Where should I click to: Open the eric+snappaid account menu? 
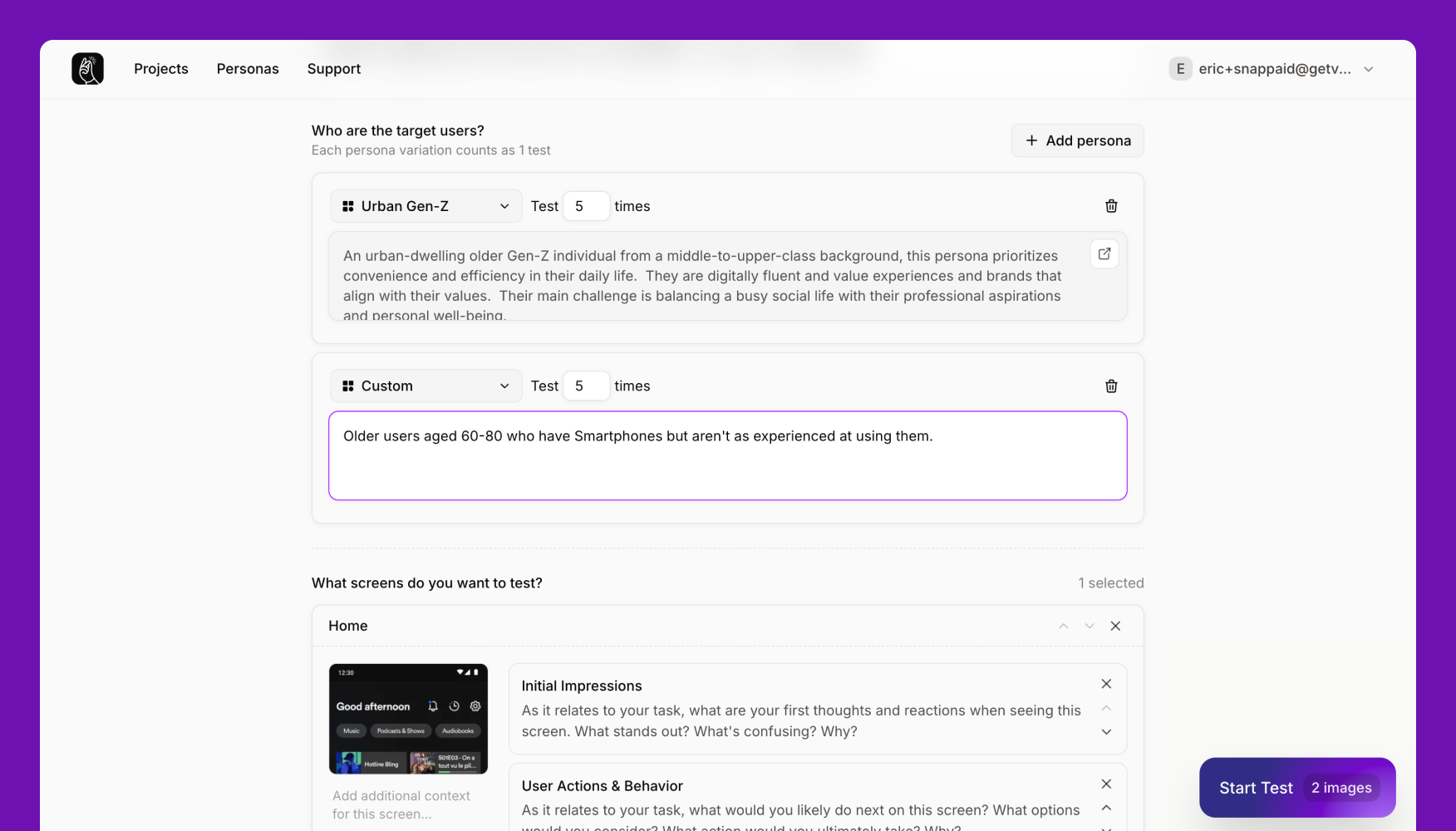pos(1272,68)
